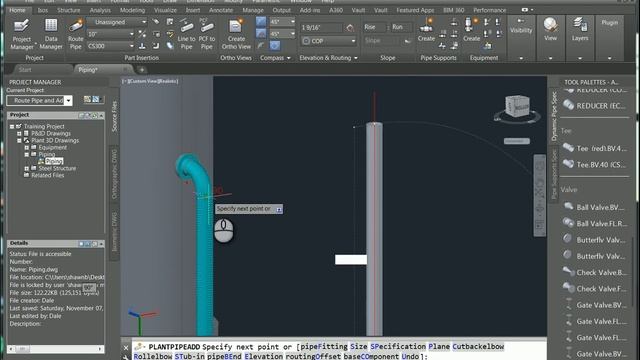Click the Line to Pipe tool
This screenshot has width=640, height=360.
187,34
